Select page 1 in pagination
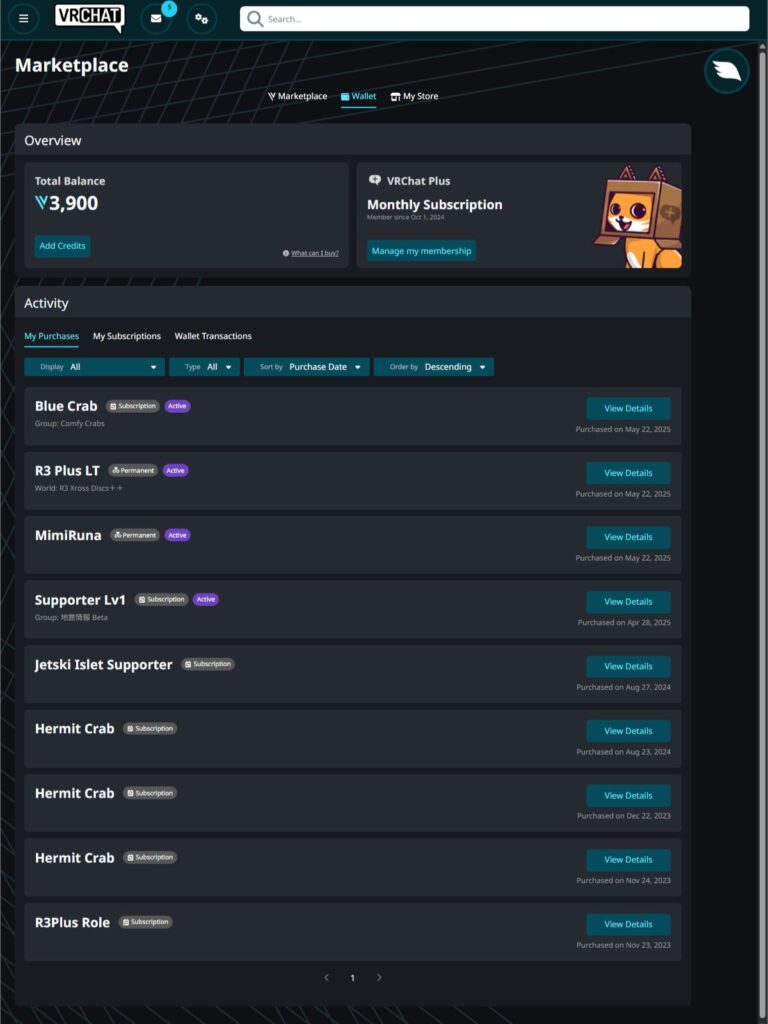Viewport: 768px width, 1024px height. (x=353, y=978)
